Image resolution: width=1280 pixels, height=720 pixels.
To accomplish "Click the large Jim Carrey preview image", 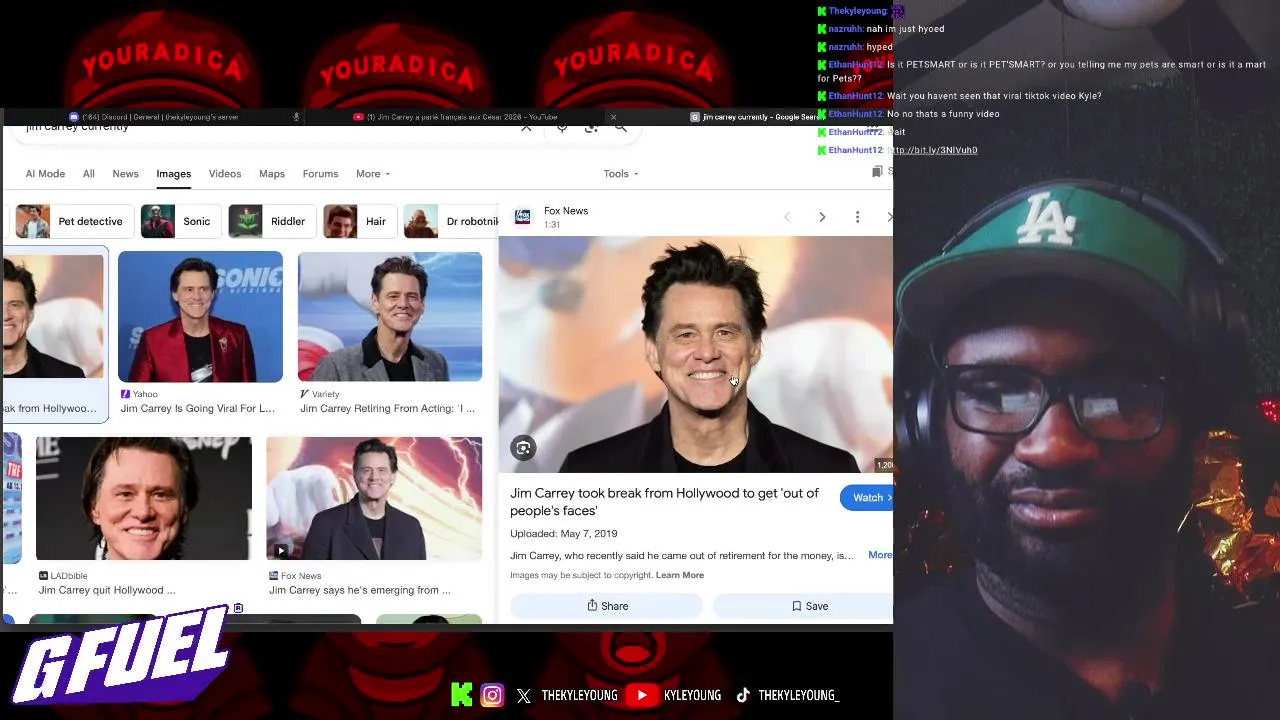I will pyautogui.click(x=696, y=354).
